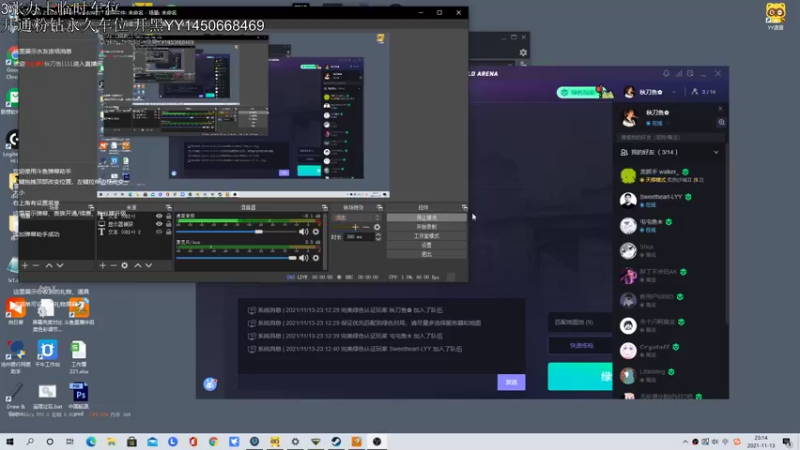The height and width of the screenshot is (450, 800).
Task: Click the purple send button in chat
Action: tap(511, 382)
